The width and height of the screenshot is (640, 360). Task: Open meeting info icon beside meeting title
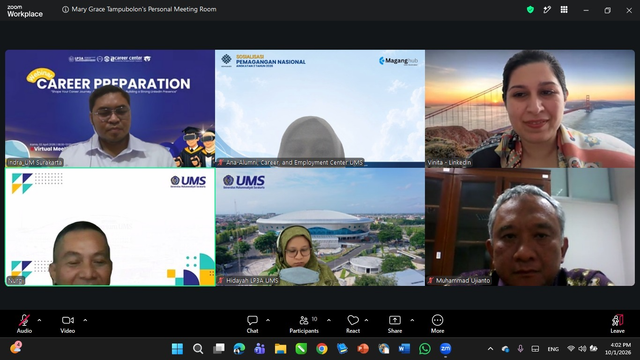click(65, 9)
